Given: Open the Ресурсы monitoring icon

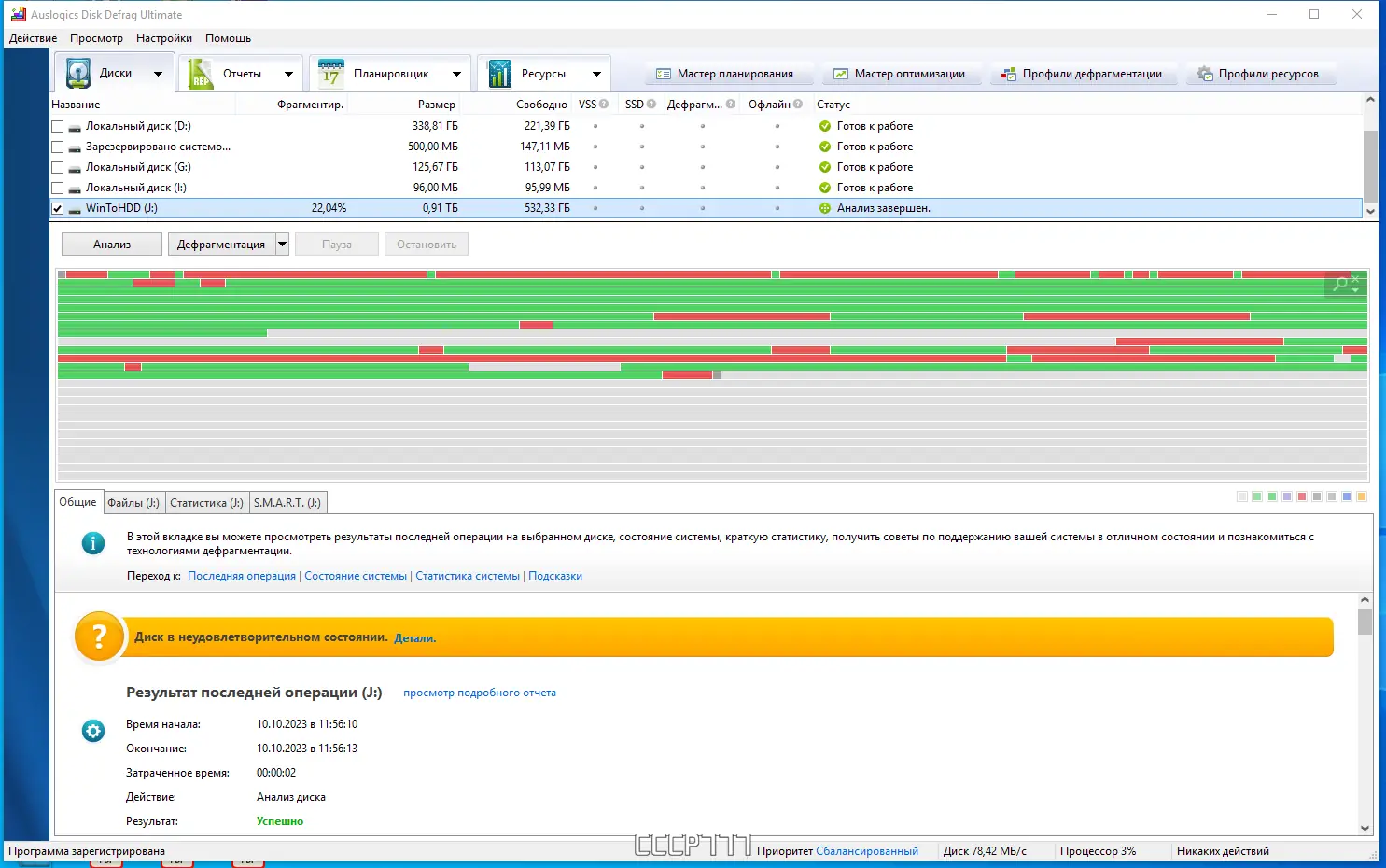Looking at the screenshot, I should 498,73.
